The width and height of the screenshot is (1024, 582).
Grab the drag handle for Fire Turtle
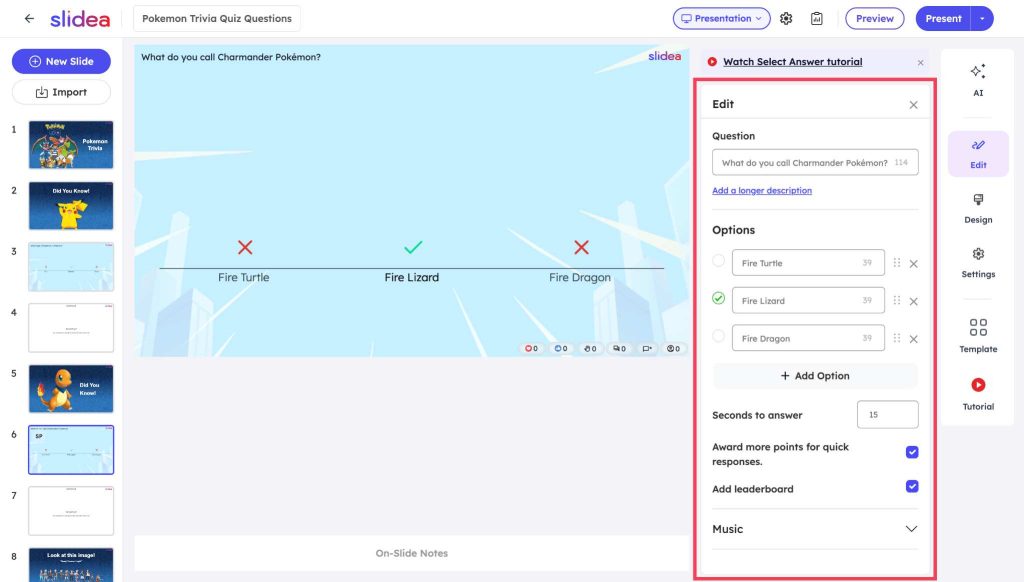[x=897, y=263]
